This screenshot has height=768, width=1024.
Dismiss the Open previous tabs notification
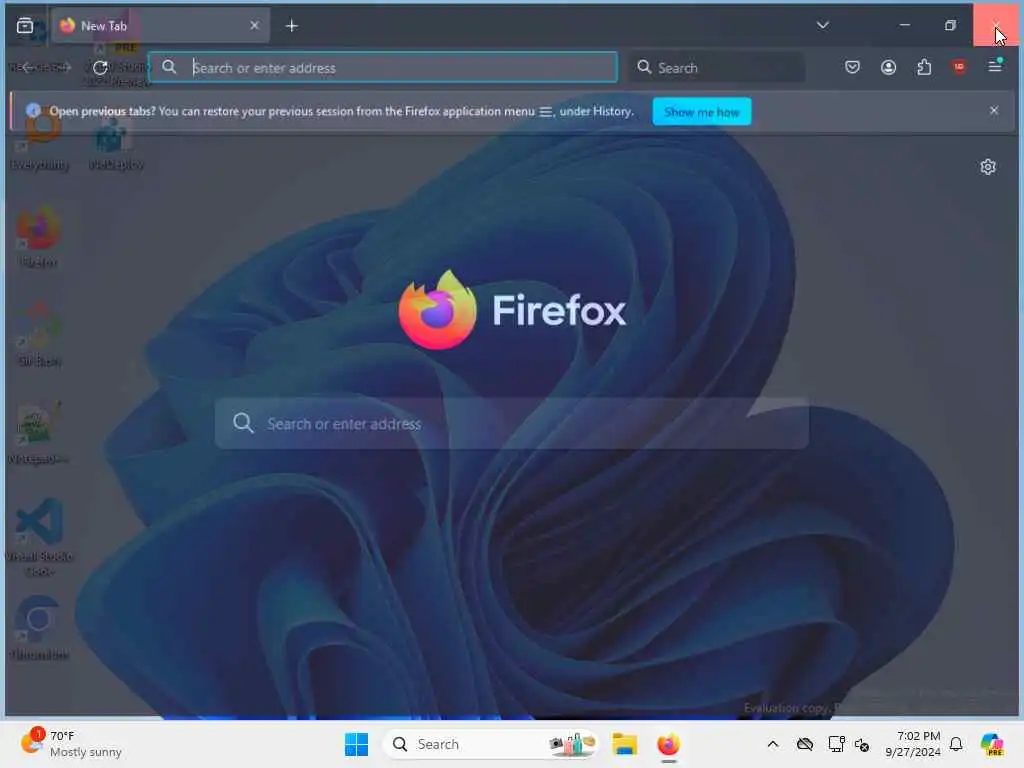pos(993,110)
